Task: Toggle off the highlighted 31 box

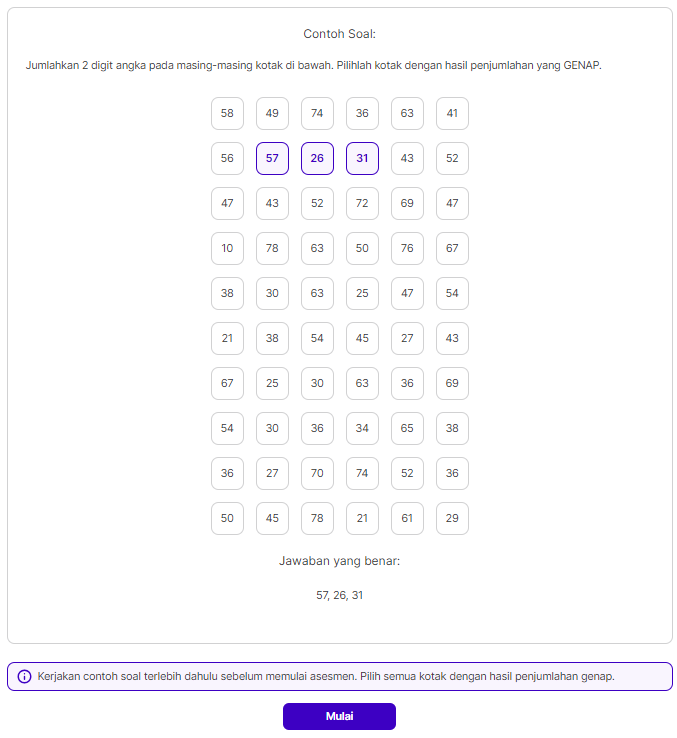Action: pos(362,158)
